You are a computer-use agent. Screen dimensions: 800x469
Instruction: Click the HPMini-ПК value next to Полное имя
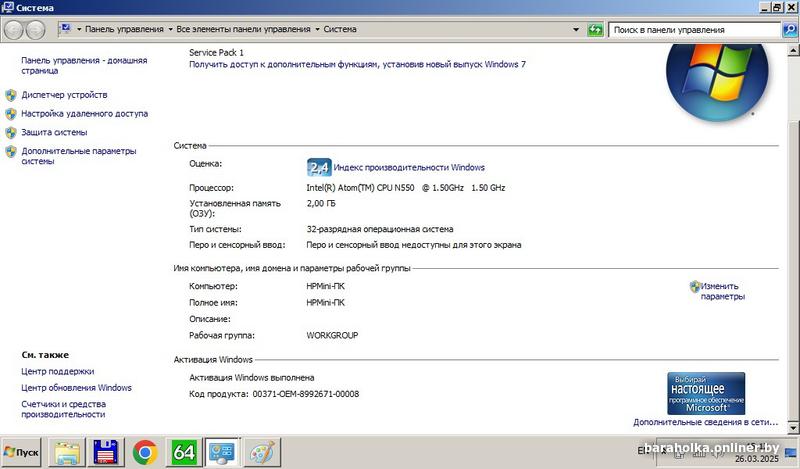pos(326,303)
